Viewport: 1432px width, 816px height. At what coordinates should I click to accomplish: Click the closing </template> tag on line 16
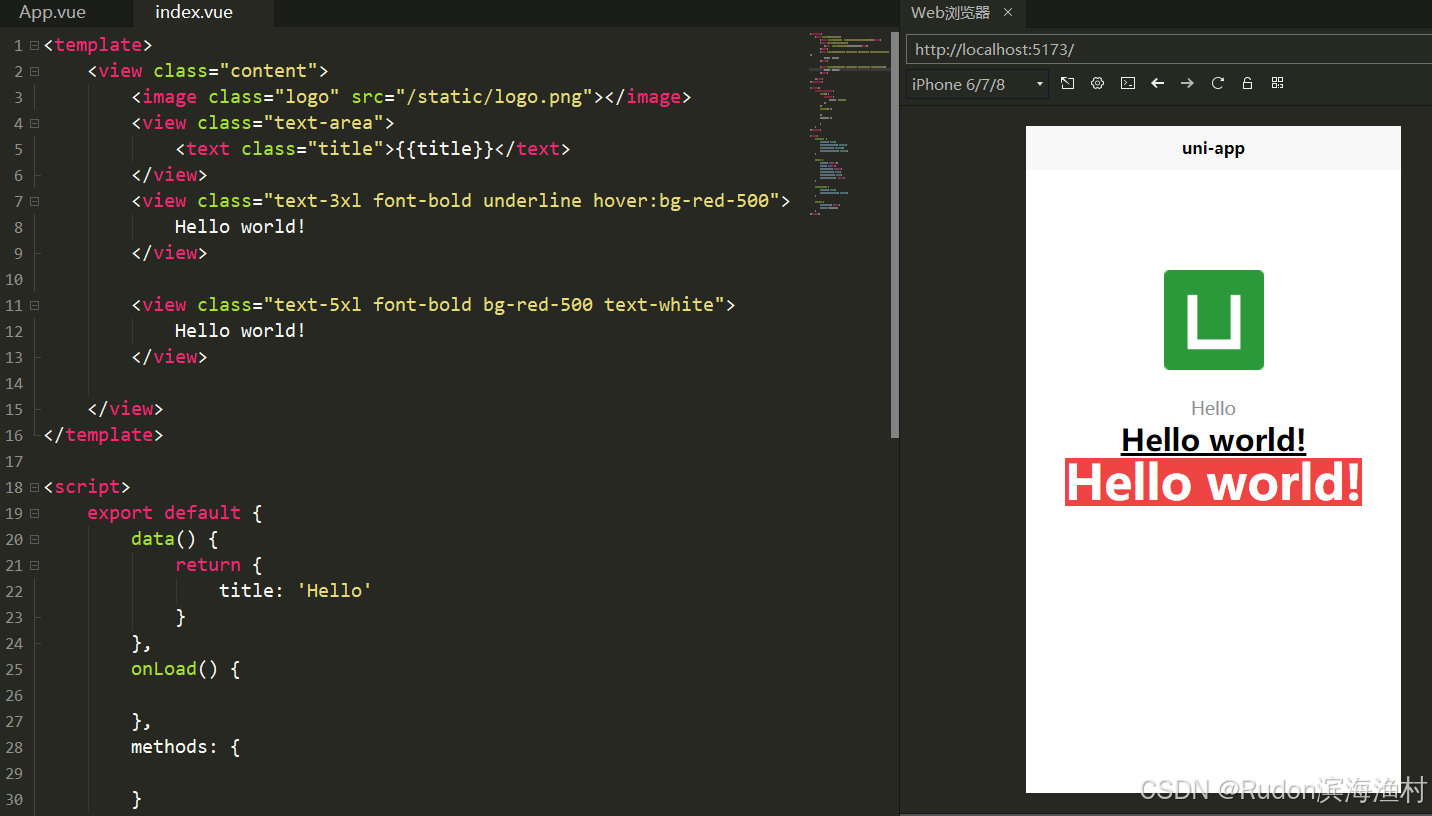click(x=103, y=435)
